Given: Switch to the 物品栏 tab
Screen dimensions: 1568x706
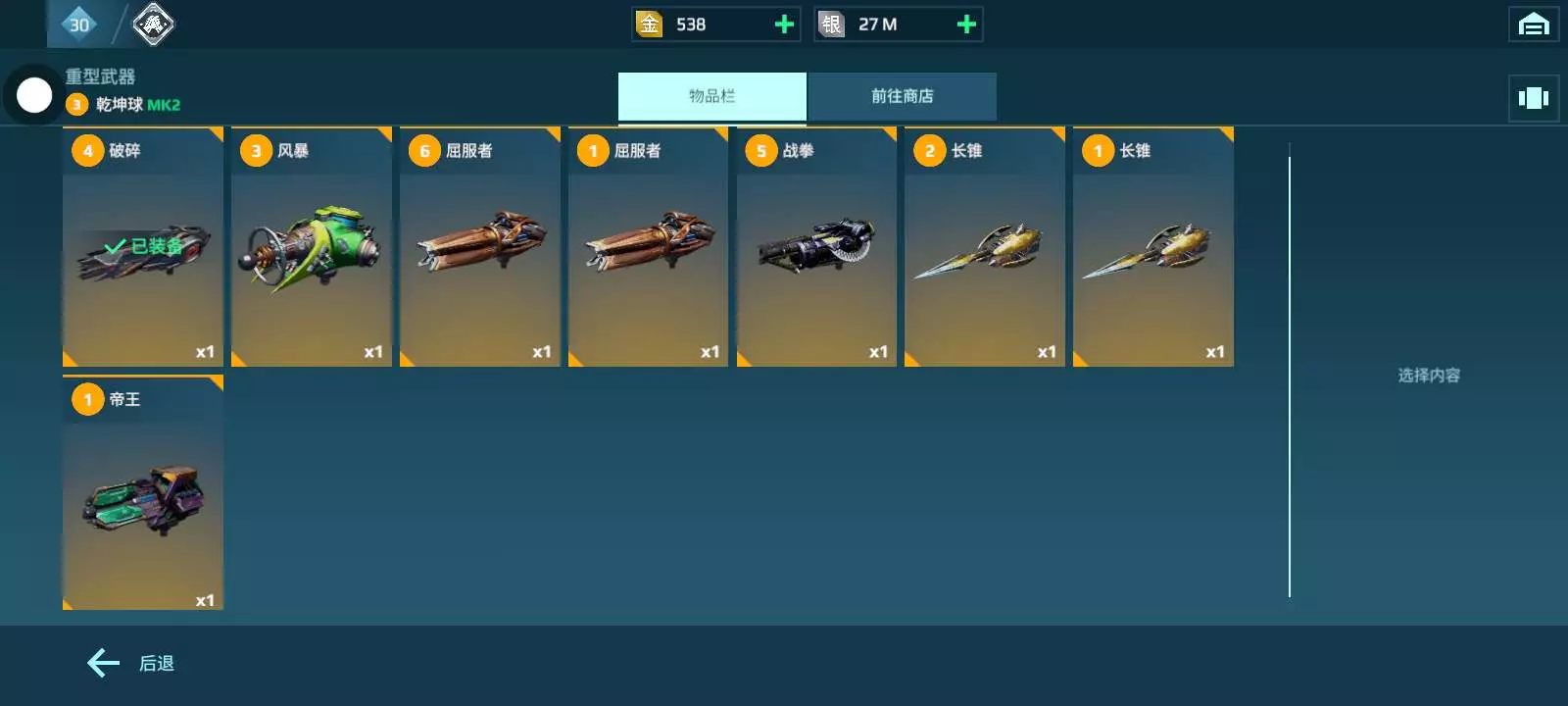Looking at the screenshot, I should (712, 96).
